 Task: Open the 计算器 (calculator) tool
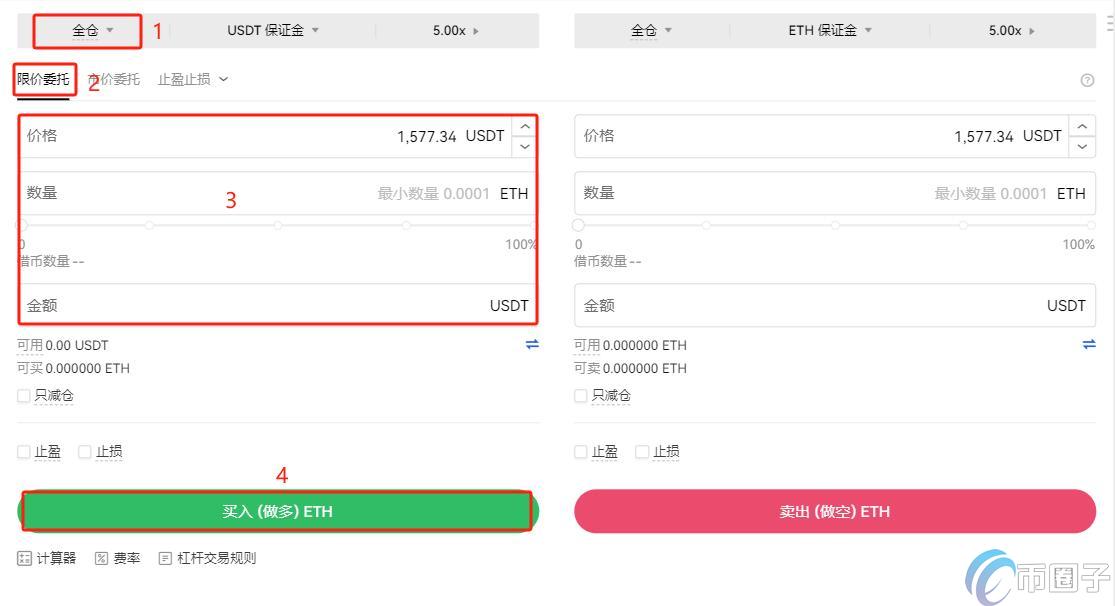coord(46,558)
